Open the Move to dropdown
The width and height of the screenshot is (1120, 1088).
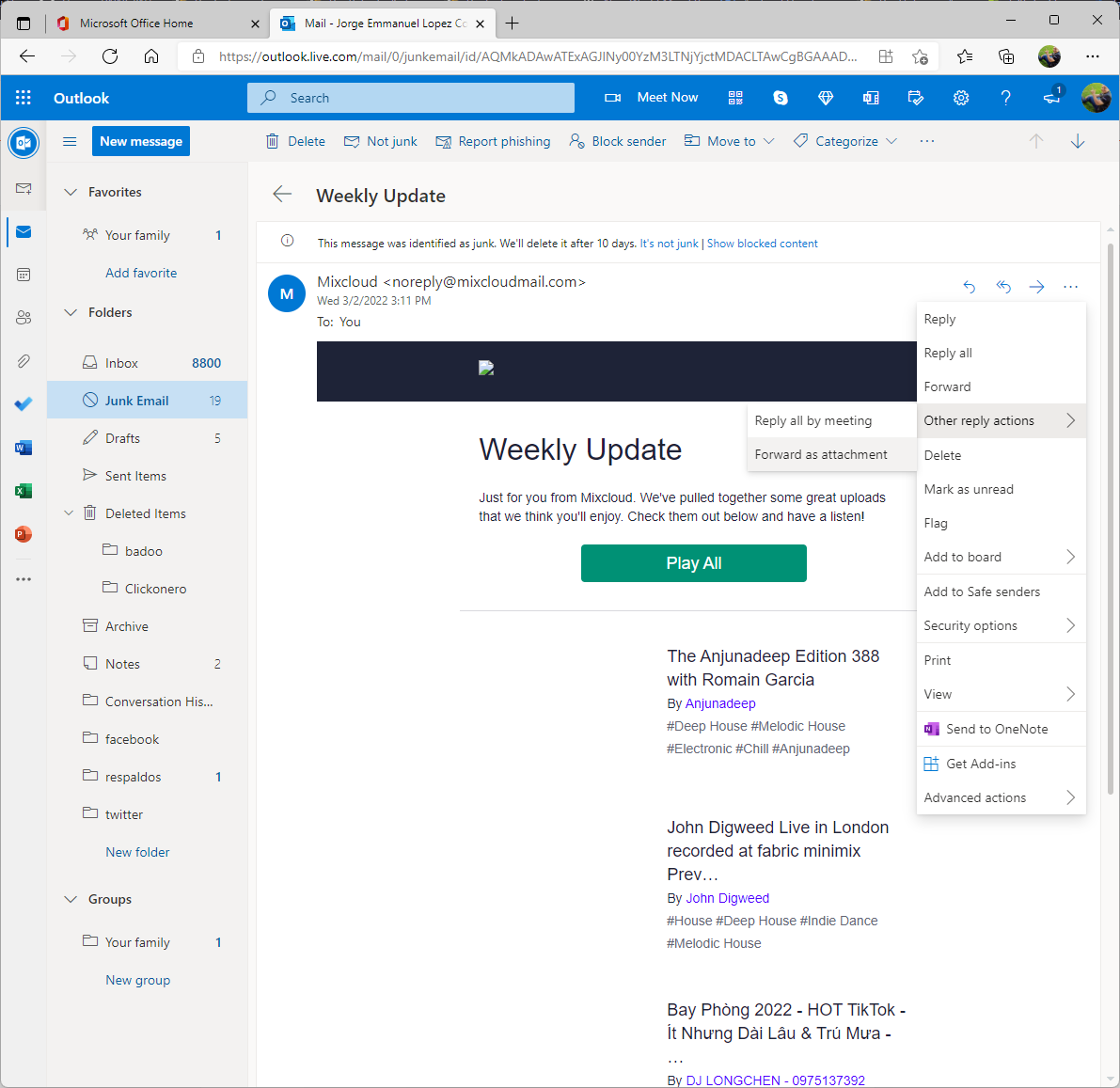(x=730, y=141)
